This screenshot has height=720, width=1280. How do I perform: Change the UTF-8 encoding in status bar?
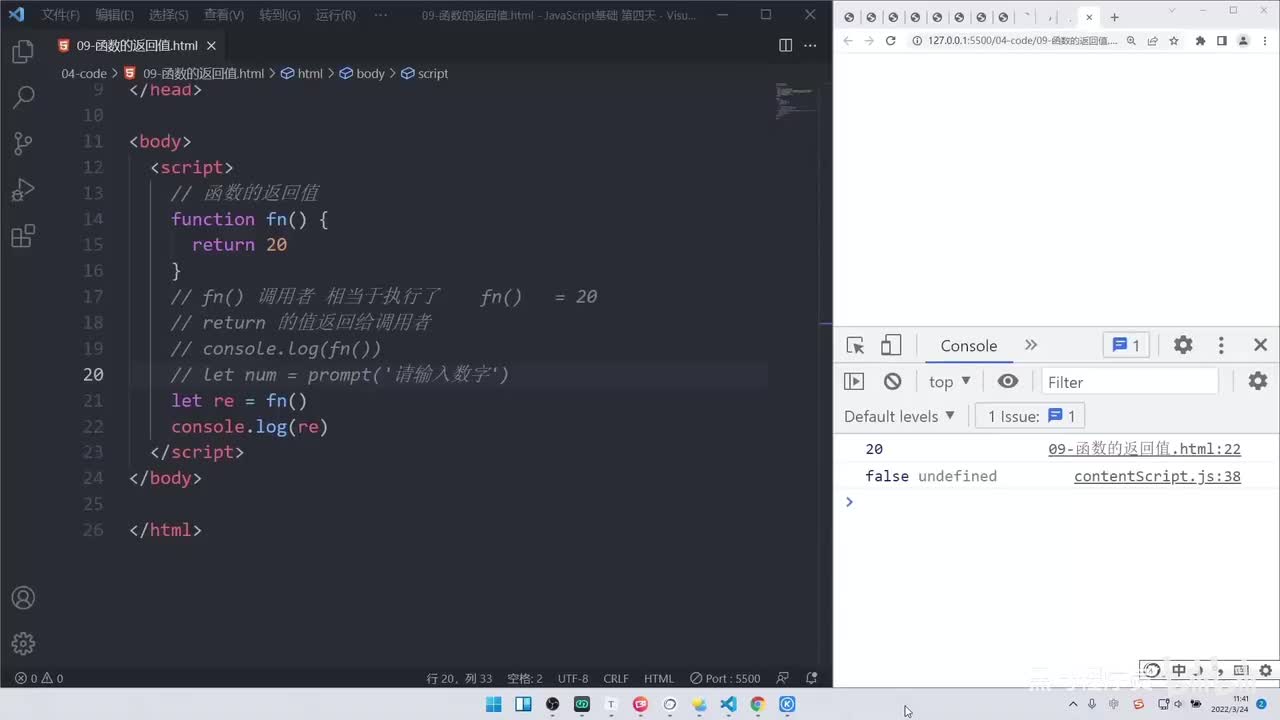tap(573, 678)
